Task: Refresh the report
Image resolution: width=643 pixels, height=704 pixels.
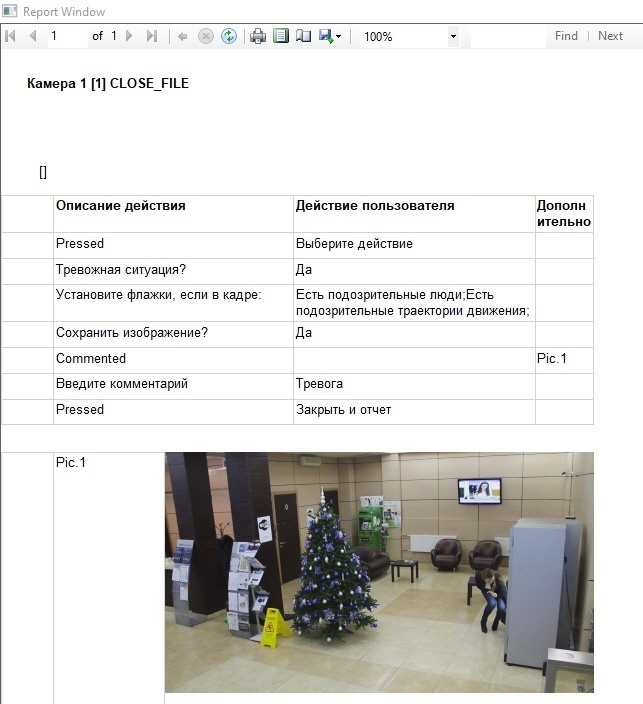Action: pyautogui.click(x=229, y=36)
